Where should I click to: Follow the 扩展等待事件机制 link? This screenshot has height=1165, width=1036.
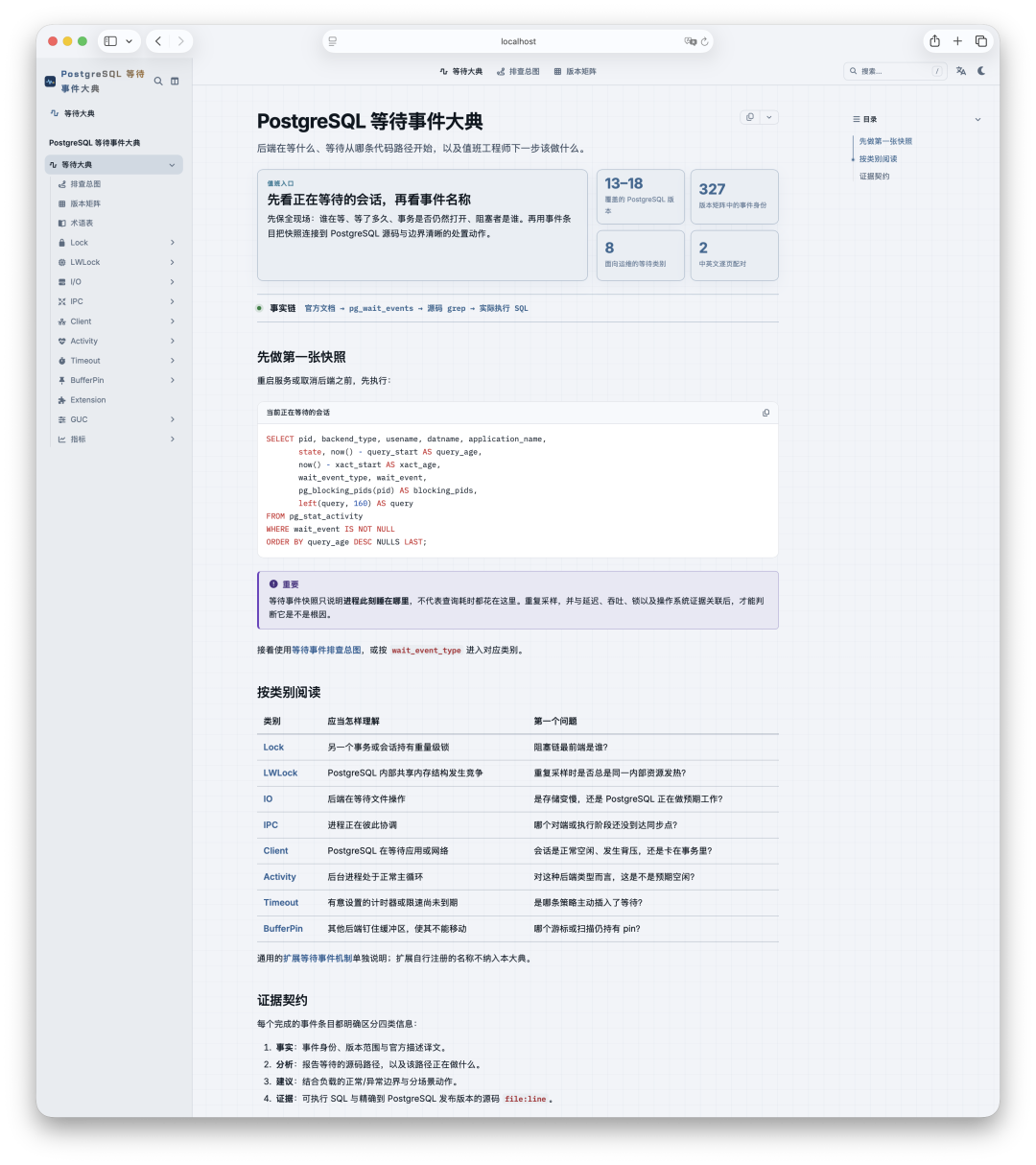click(318, 958)
